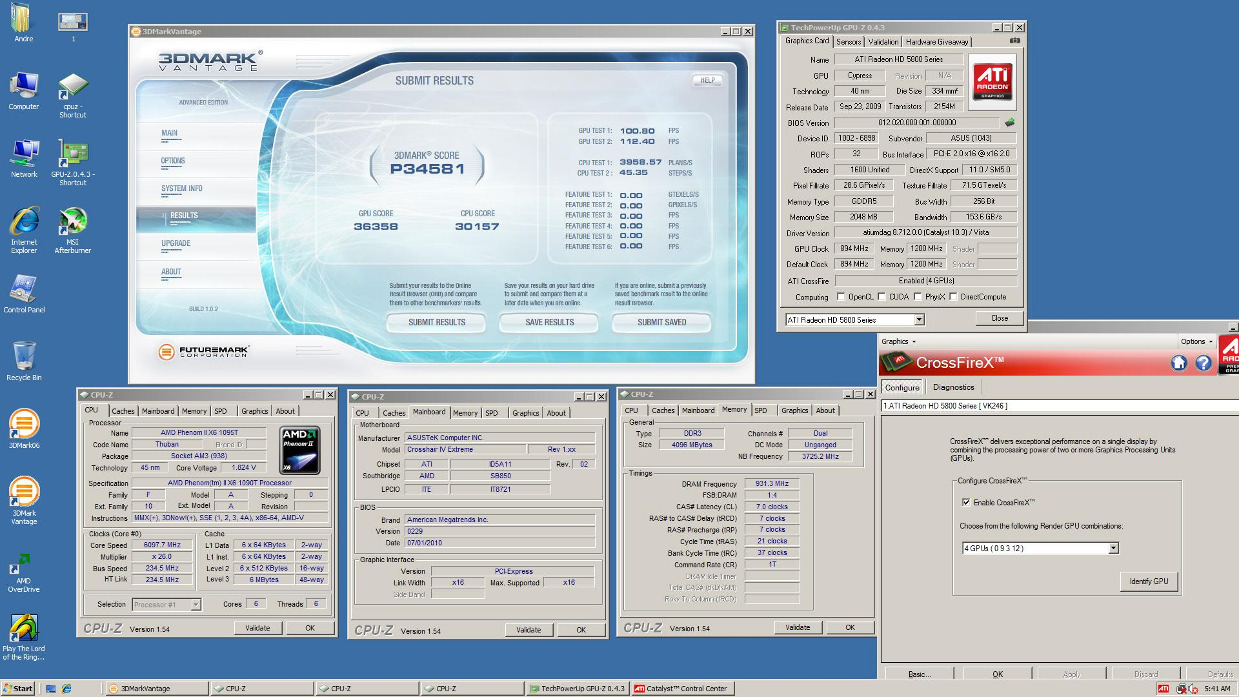Select System Info in the 3DMark sidebar
The image size is (1239, 697).
(182, 188)
